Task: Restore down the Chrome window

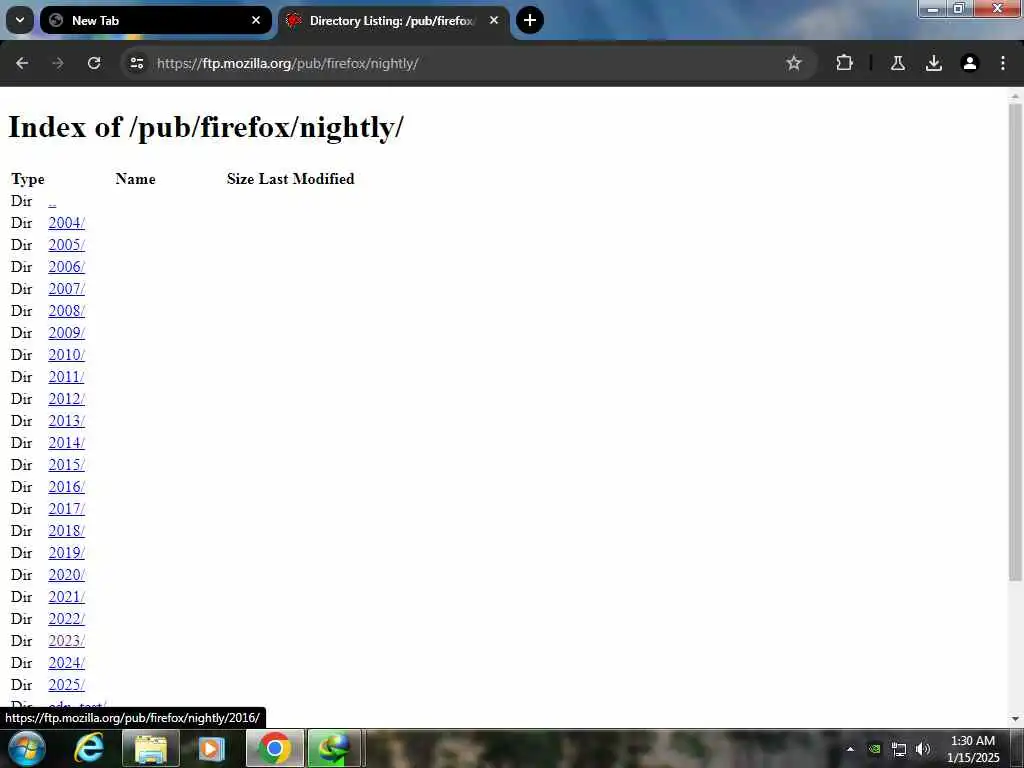Action: coord(960,9)
